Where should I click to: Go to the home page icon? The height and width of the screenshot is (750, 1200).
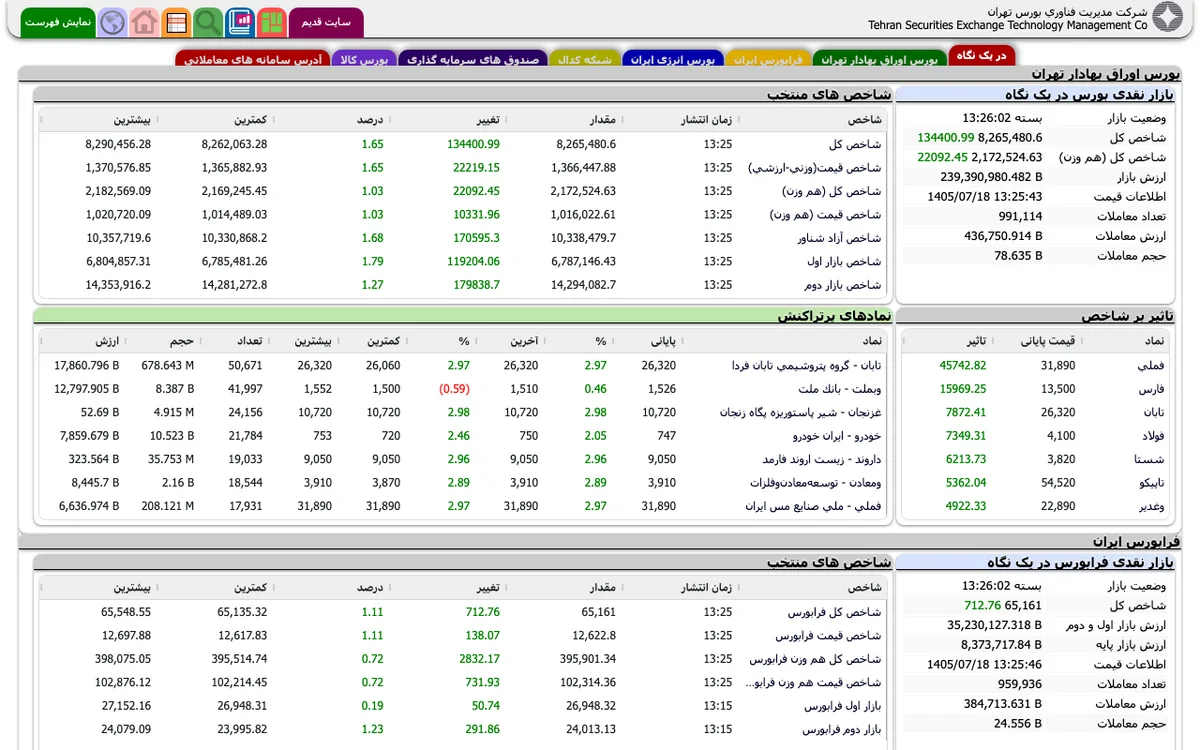click(144, 21)
